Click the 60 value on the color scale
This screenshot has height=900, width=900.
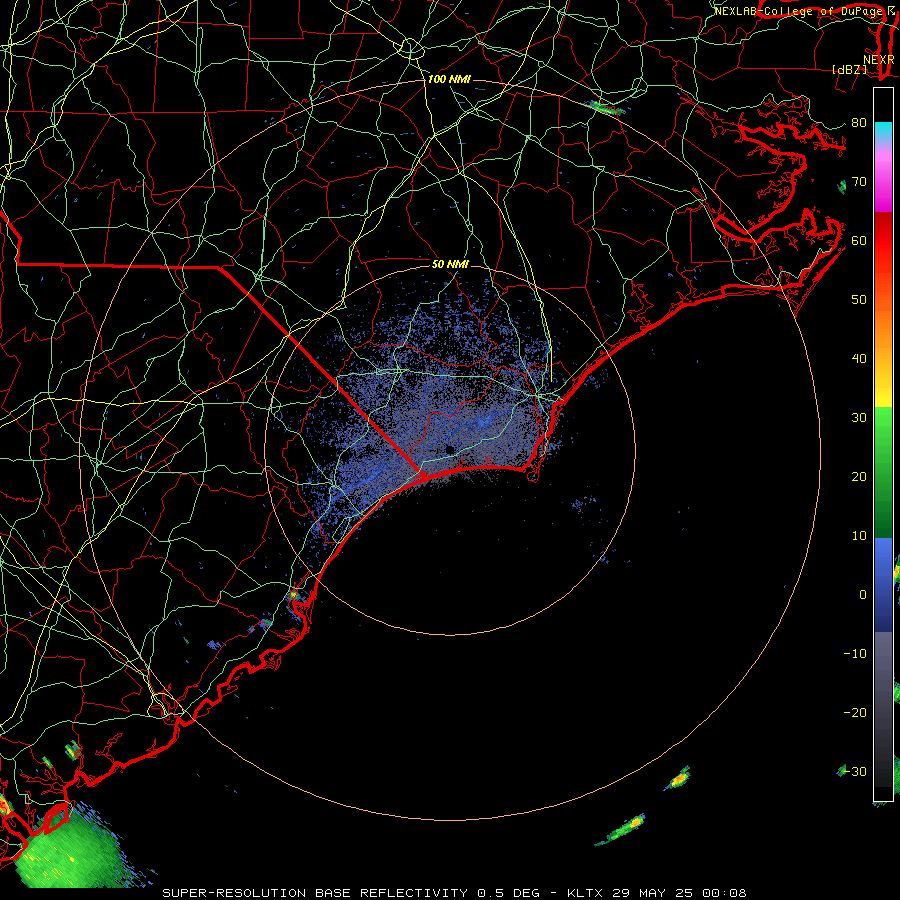859,240
